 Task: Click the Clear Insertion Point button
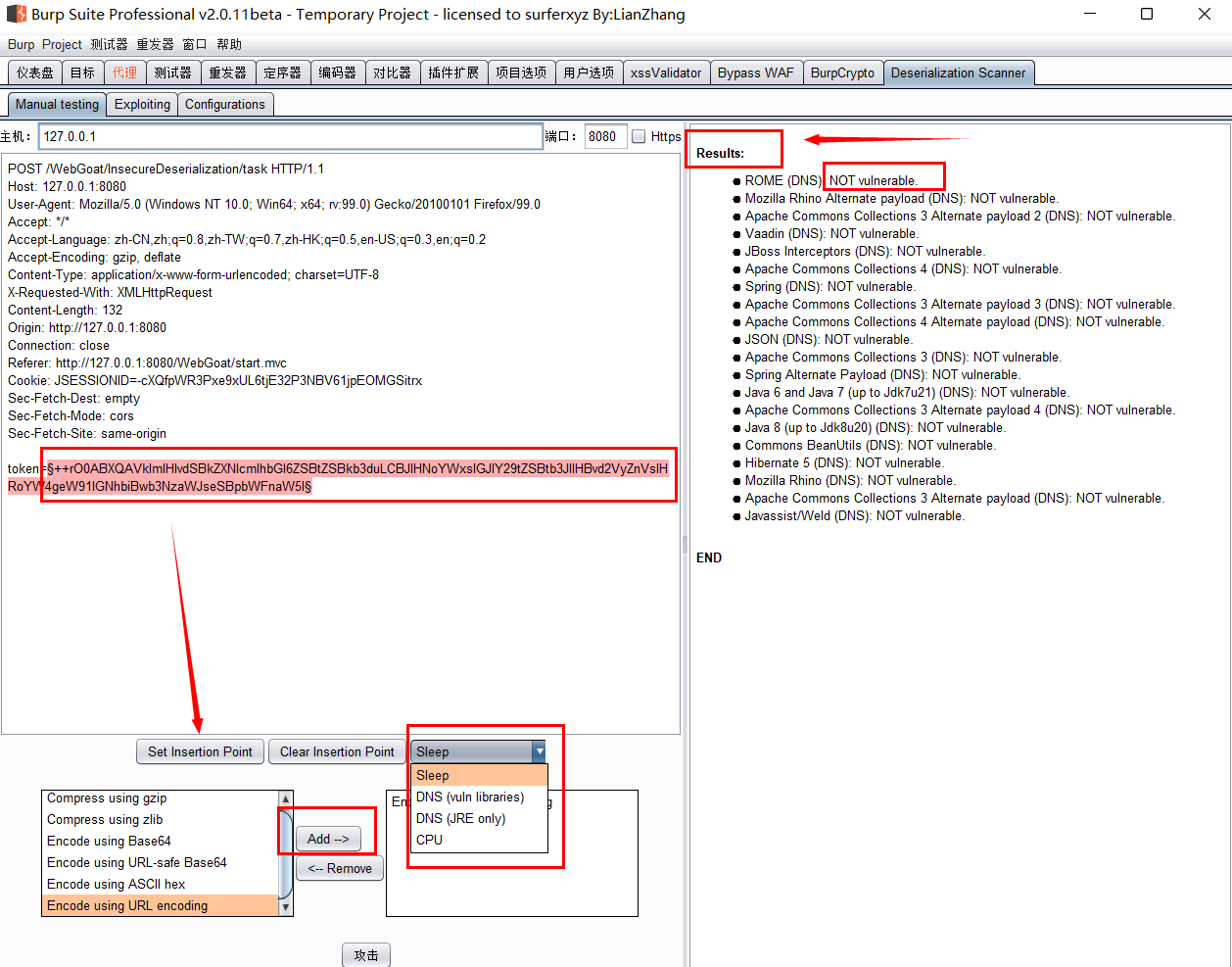(337, 751)
